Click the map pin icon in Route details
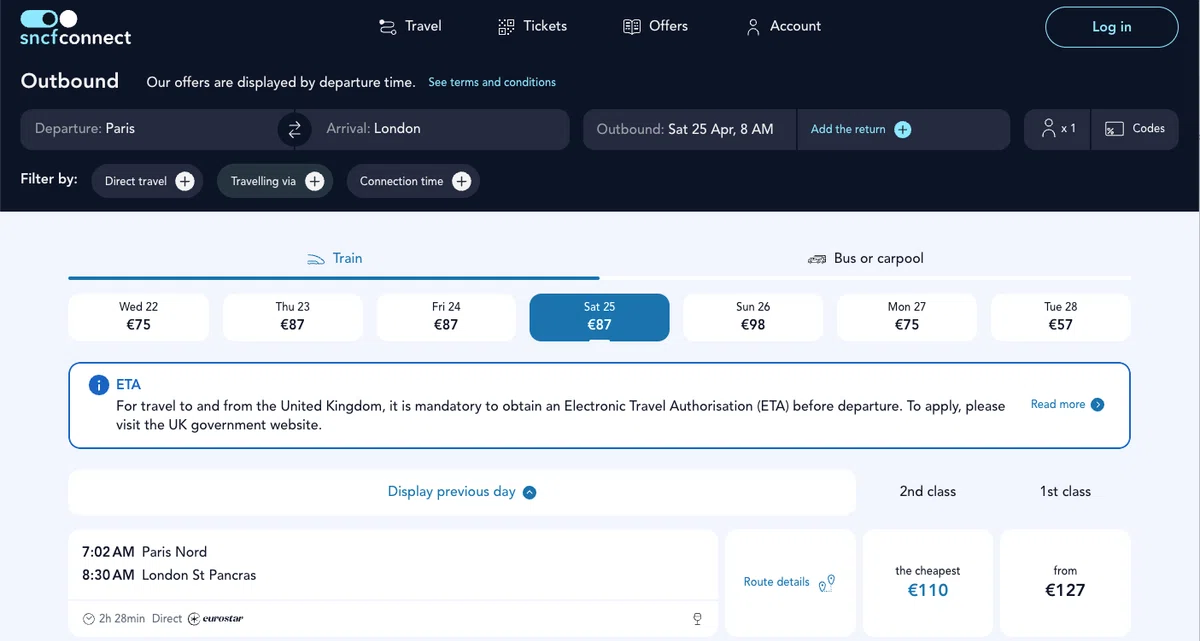The height and width of the screenshot is (641, 1200). 826,583
